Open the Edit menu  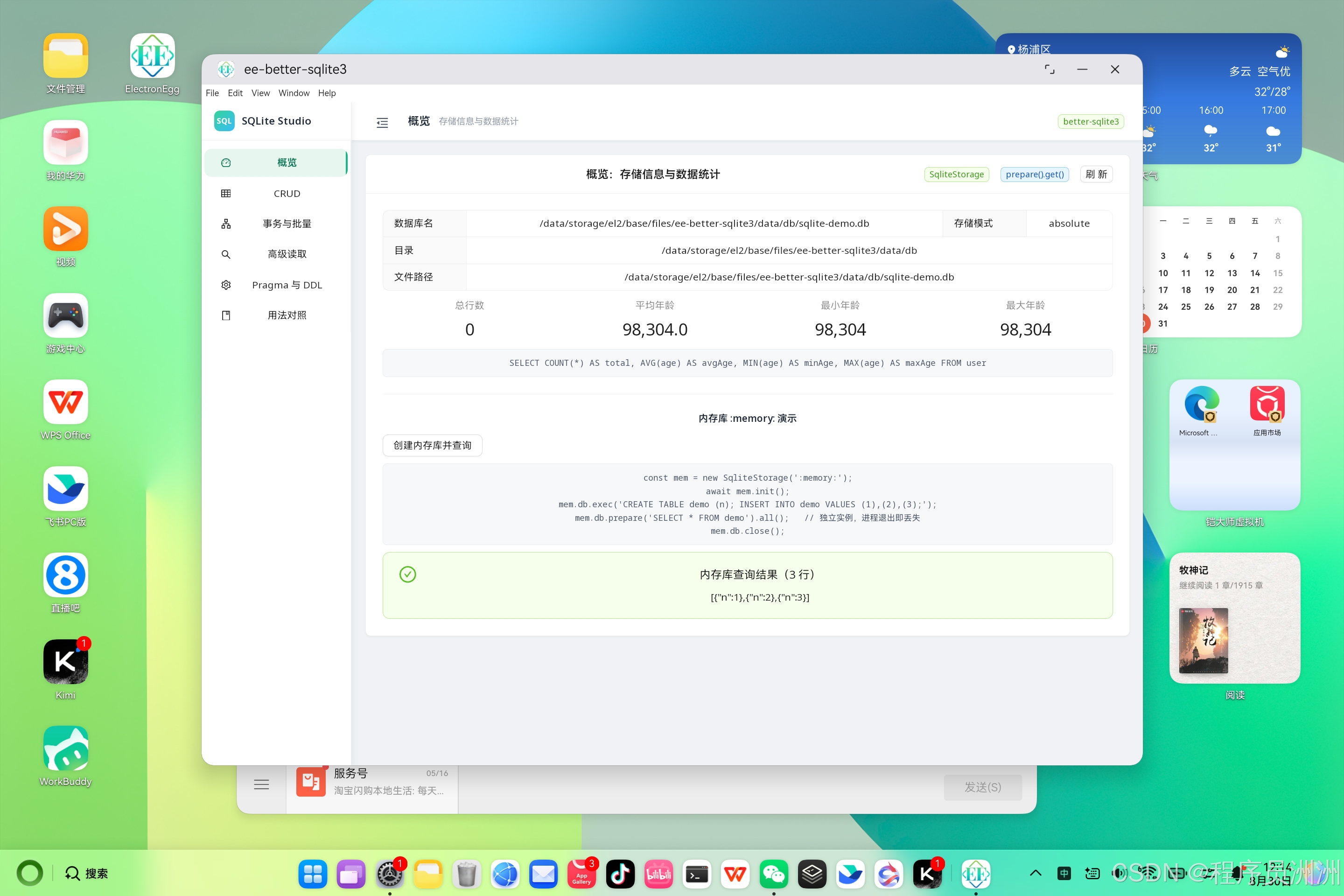[x=235, y=93]
